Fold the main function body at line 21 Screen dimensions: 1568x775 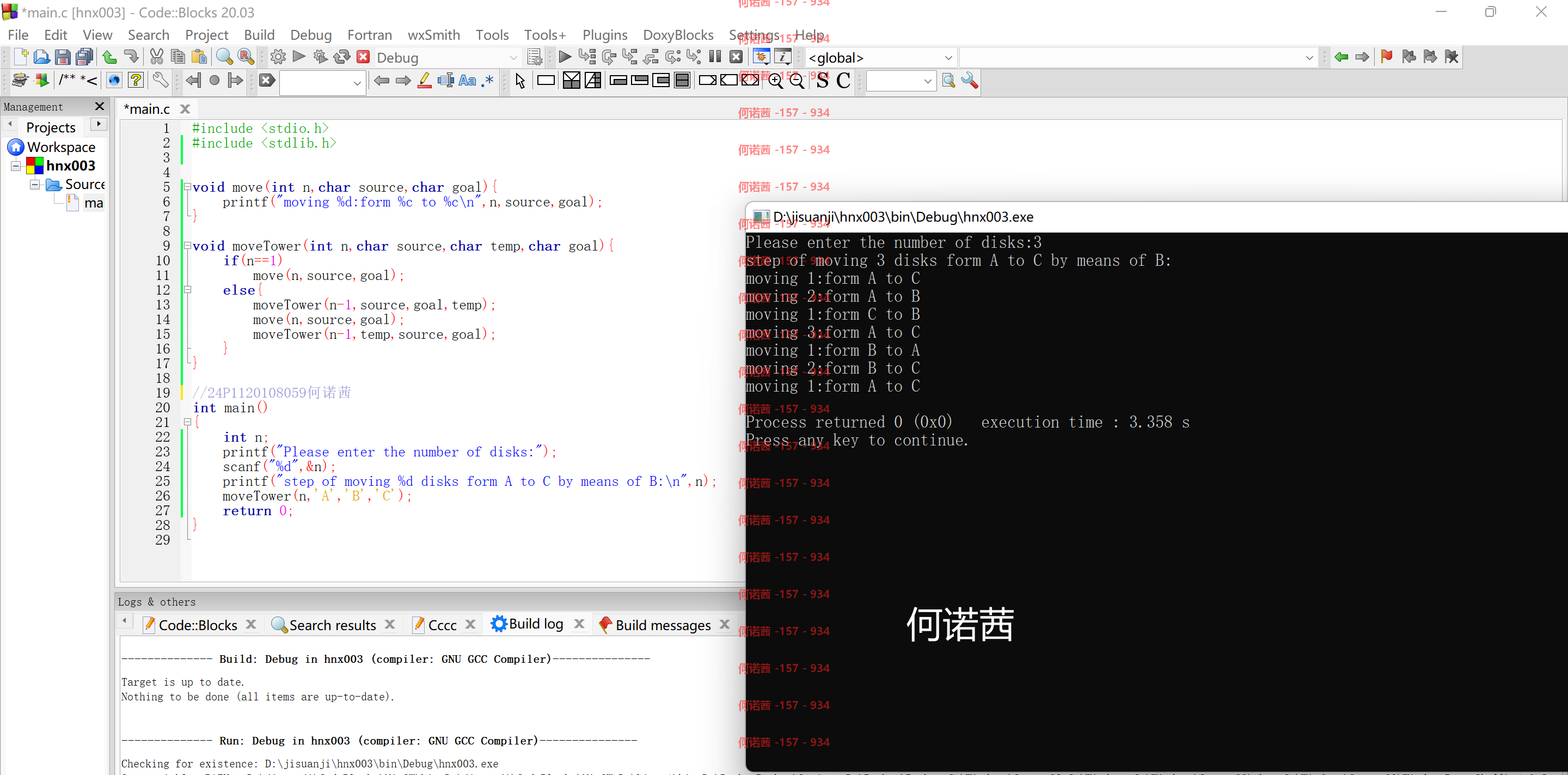point(187,423)
